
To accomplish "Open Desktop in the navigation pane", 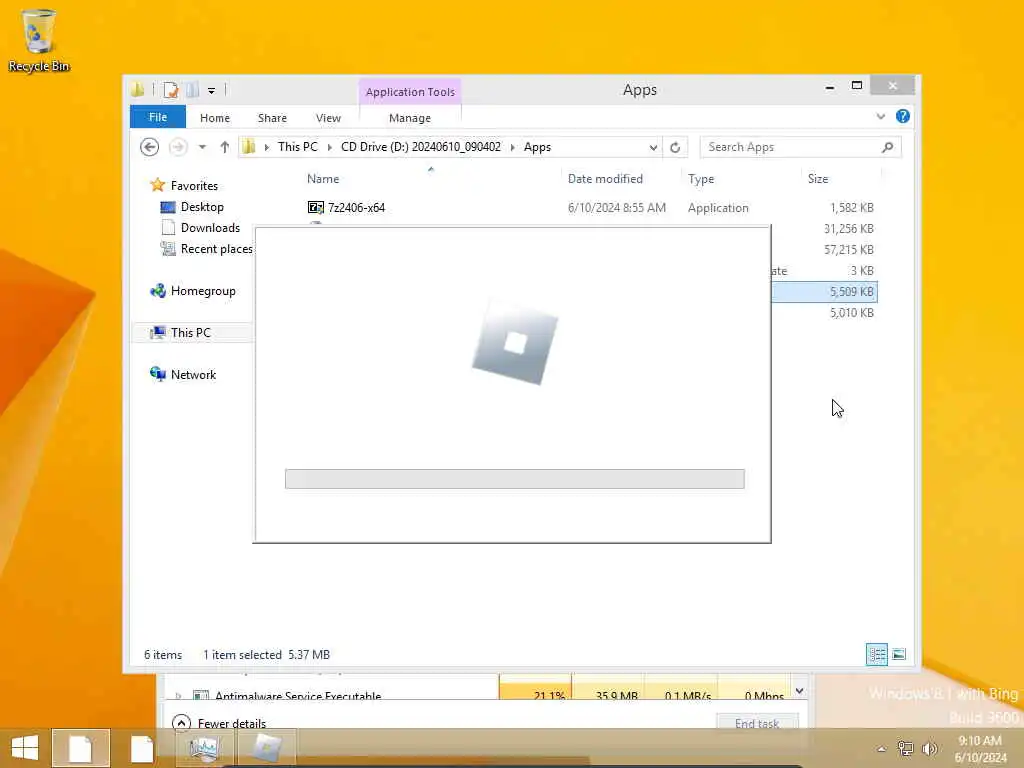I will coord(202,207).
